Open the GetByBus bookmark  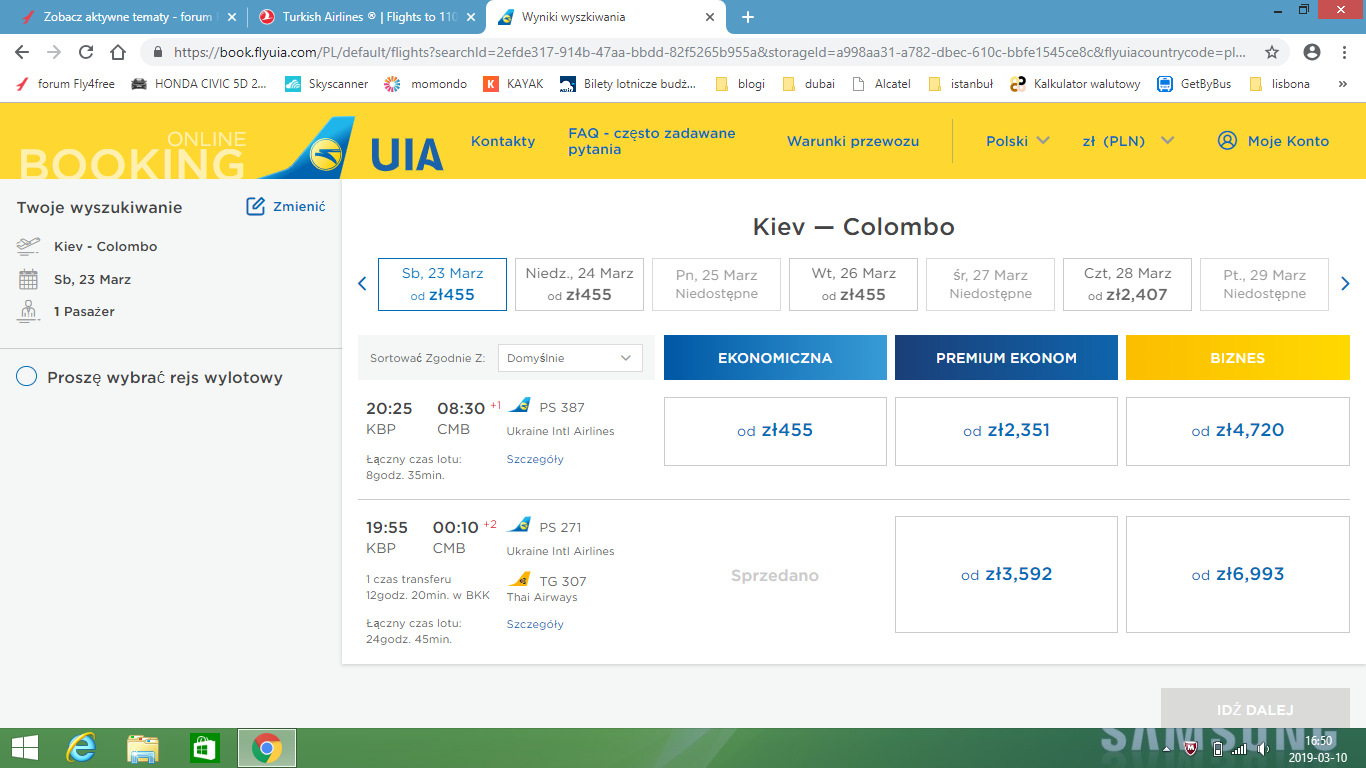1194,84
